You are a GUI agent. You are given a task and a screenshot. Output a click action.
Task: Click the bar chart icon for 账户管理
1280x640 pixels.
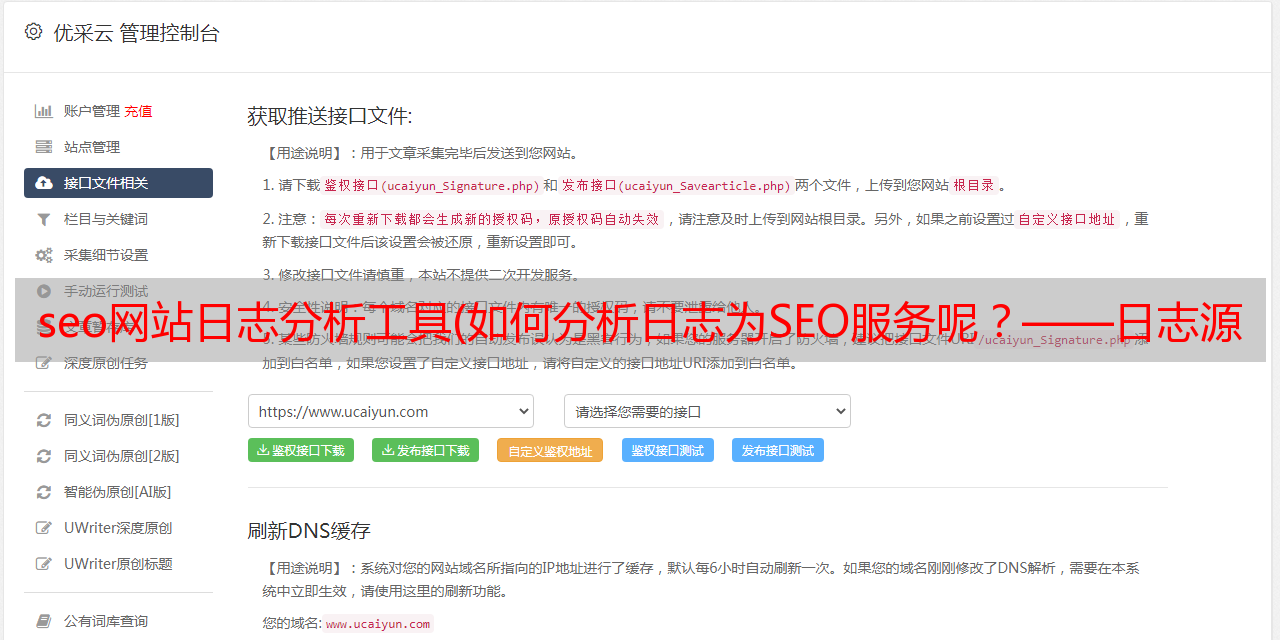pyautogui.click(x=43, y=111)
